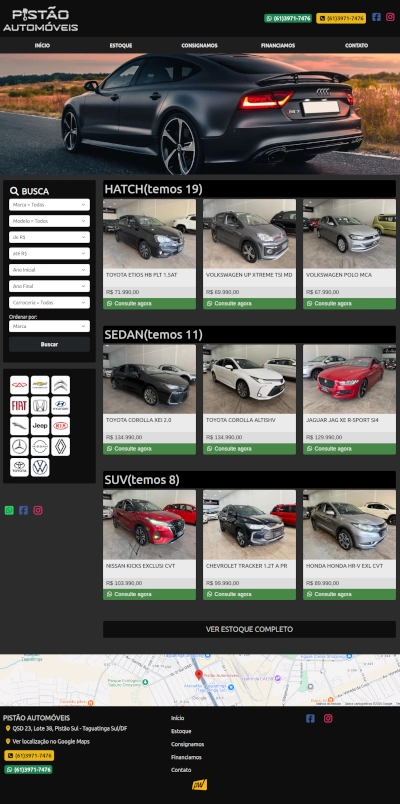400x804 pixels.
Task: Click the yellow phone number in the header
Action: click(341, 18)
